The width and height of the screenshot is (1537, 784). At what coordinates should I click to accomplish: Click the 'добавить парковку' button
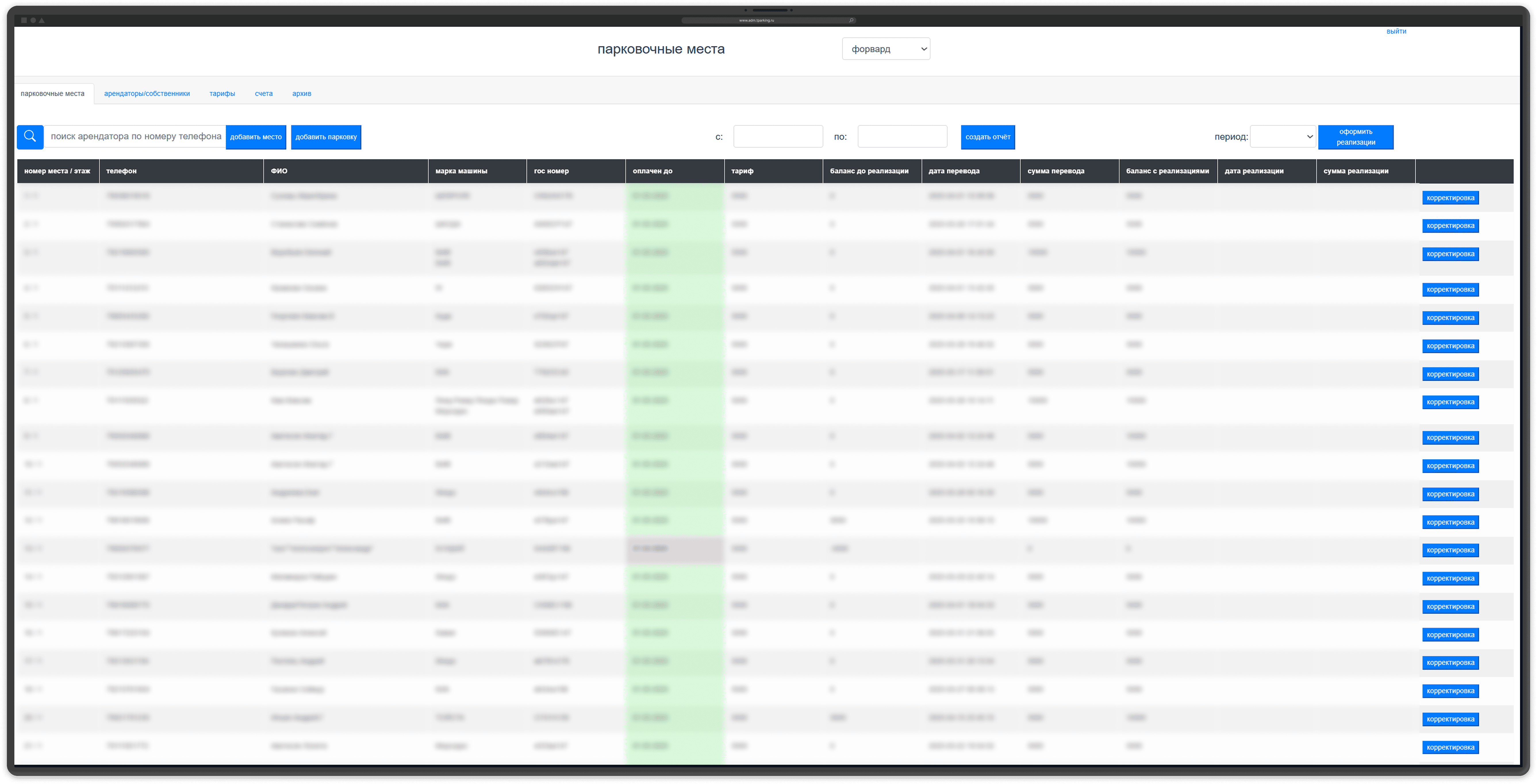click(326, 137)
